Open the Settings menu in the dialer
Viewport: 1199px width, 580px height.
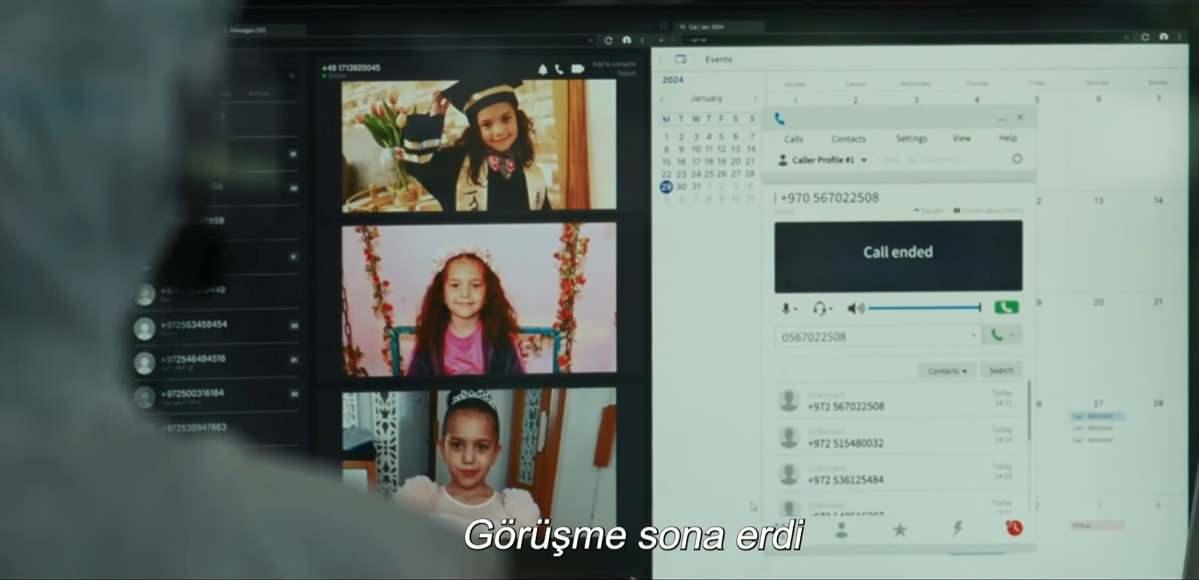[x=912, y=138]
